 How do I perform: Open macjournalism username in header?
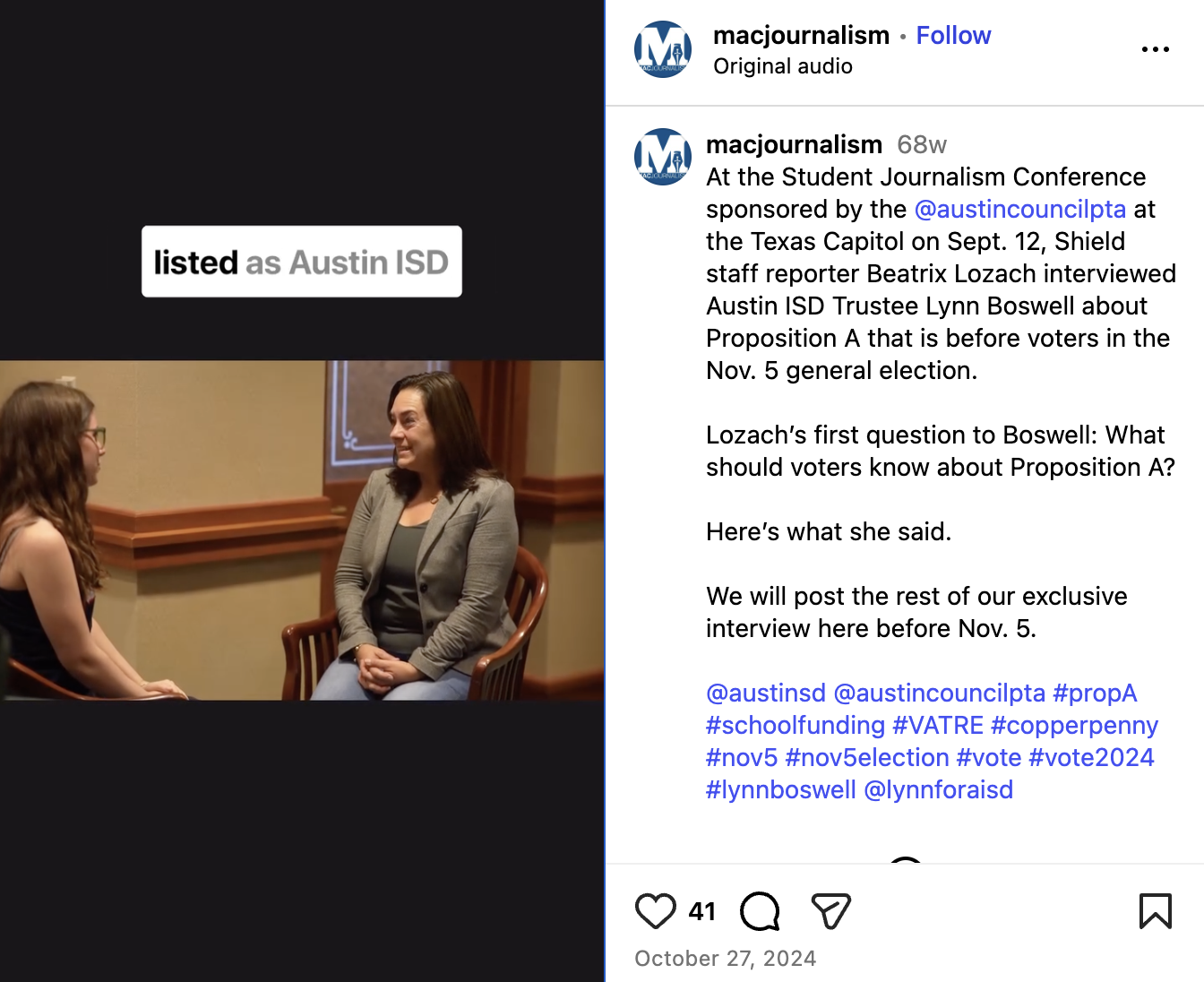click(801, 36)
